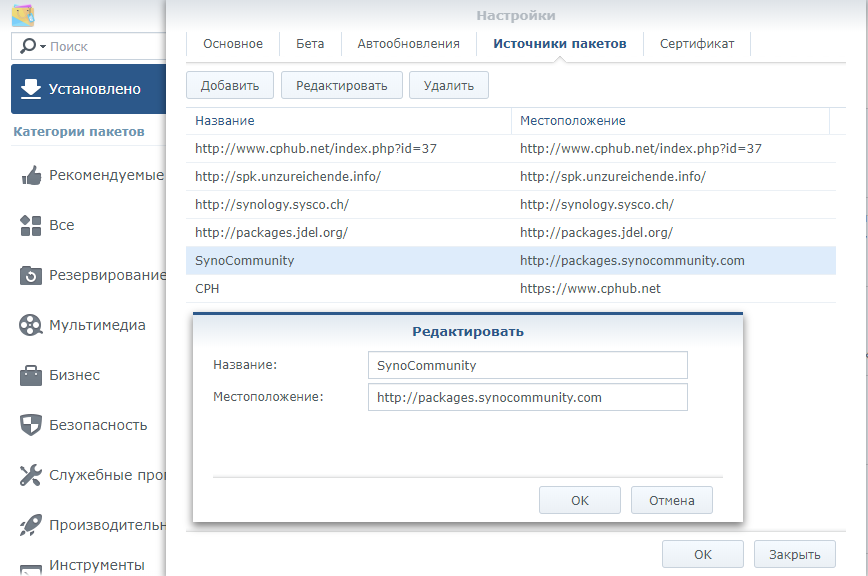Click the Удалить button
Viewport: 868px width, 576px height.
449,85
